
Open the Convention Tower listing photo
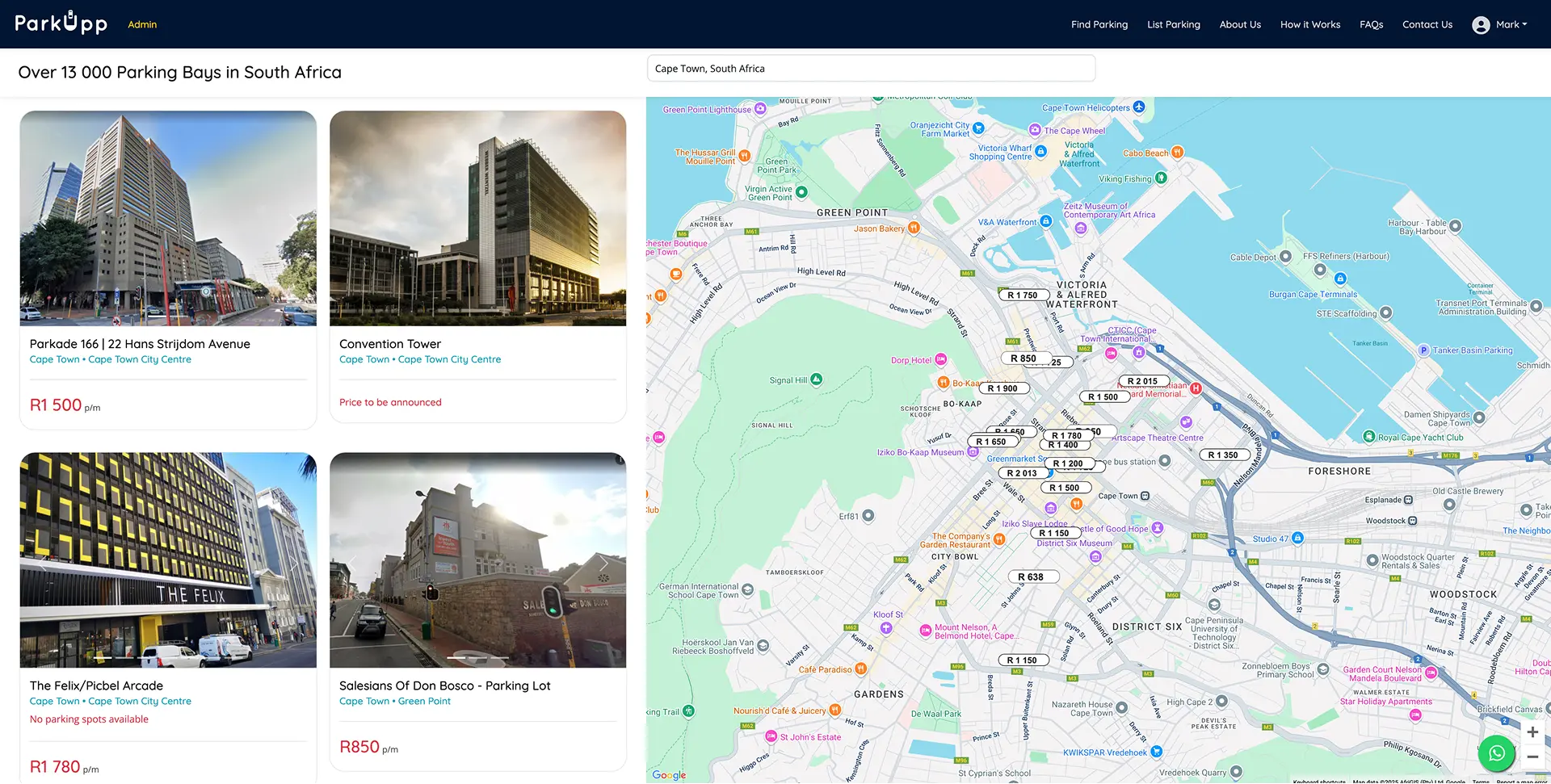coord(477,218)
